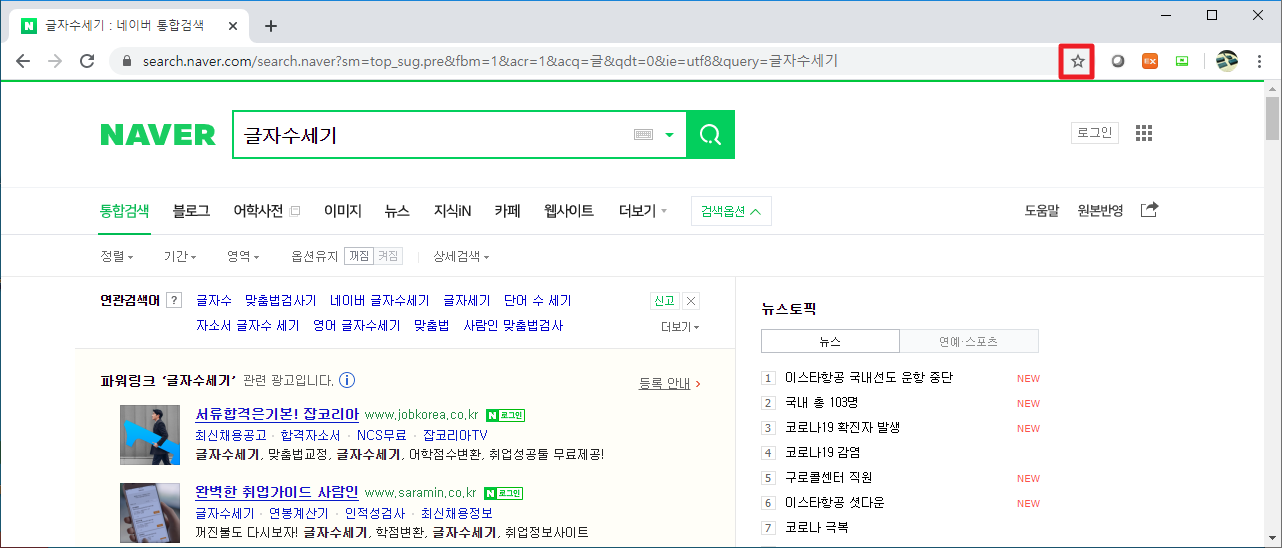Open 서류합격은기본! 잡코리아 ad link
1282x548 pixels.
(x=277, y=413)
